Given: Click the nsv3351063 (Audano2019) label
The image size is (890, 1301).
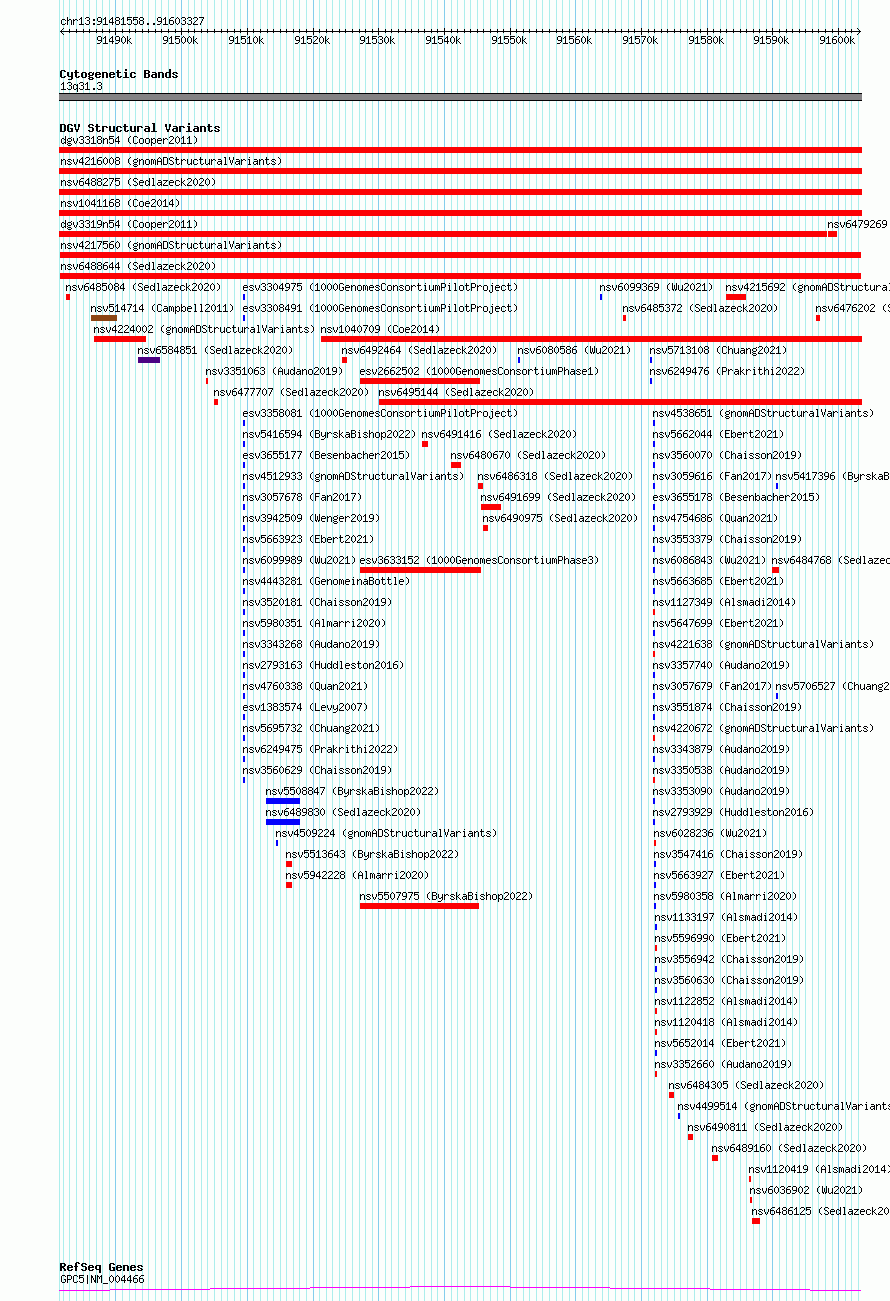Looking at the screenshot, I should [274, 371].
